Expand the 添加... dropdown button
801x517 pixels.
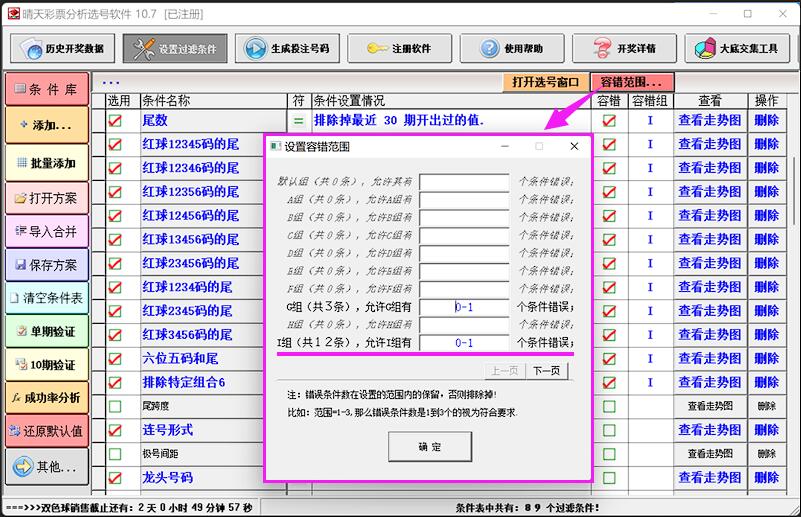(46, 125)
